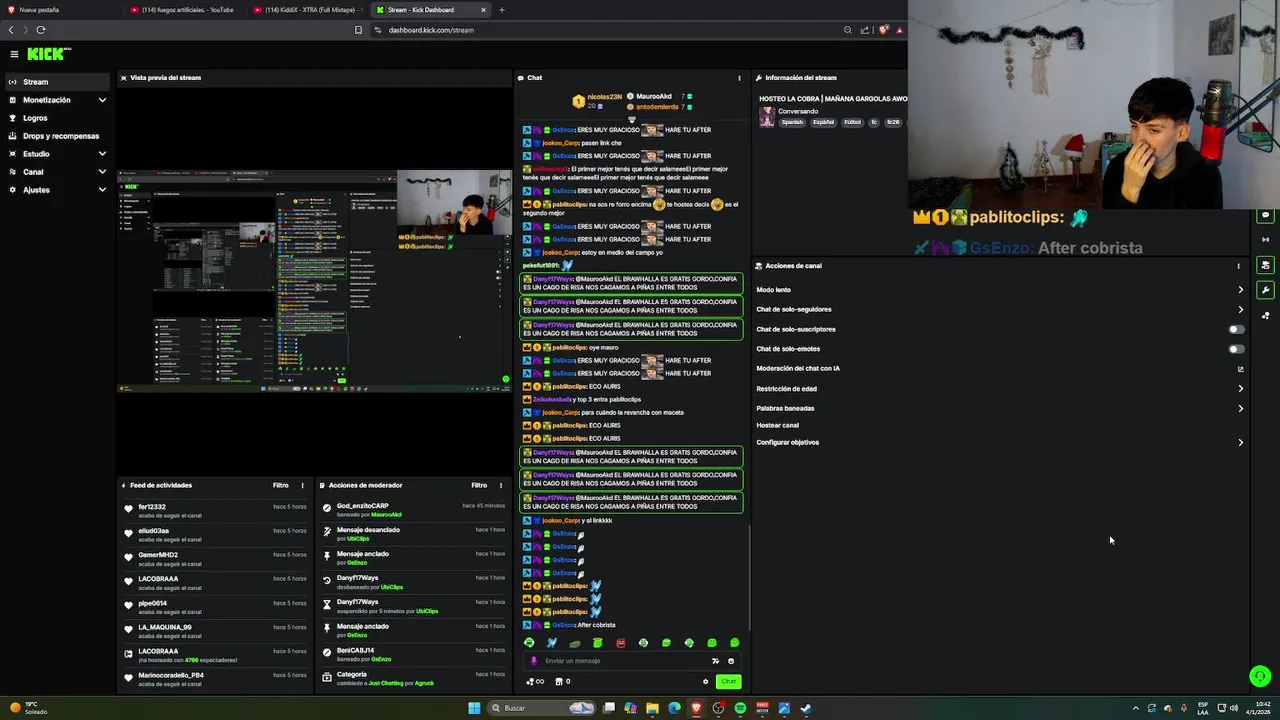Click Hostear canal
The width and height of the screenshot is (1280, 720).
pos(777,425)
